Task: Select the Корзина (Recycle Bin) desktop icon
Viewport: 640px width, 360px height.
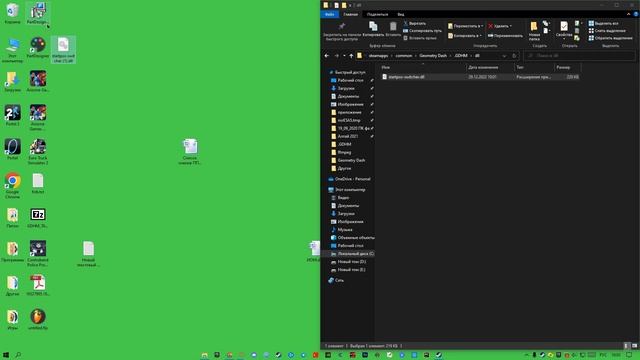Action: pyautogui.click(x=12, y=13)
